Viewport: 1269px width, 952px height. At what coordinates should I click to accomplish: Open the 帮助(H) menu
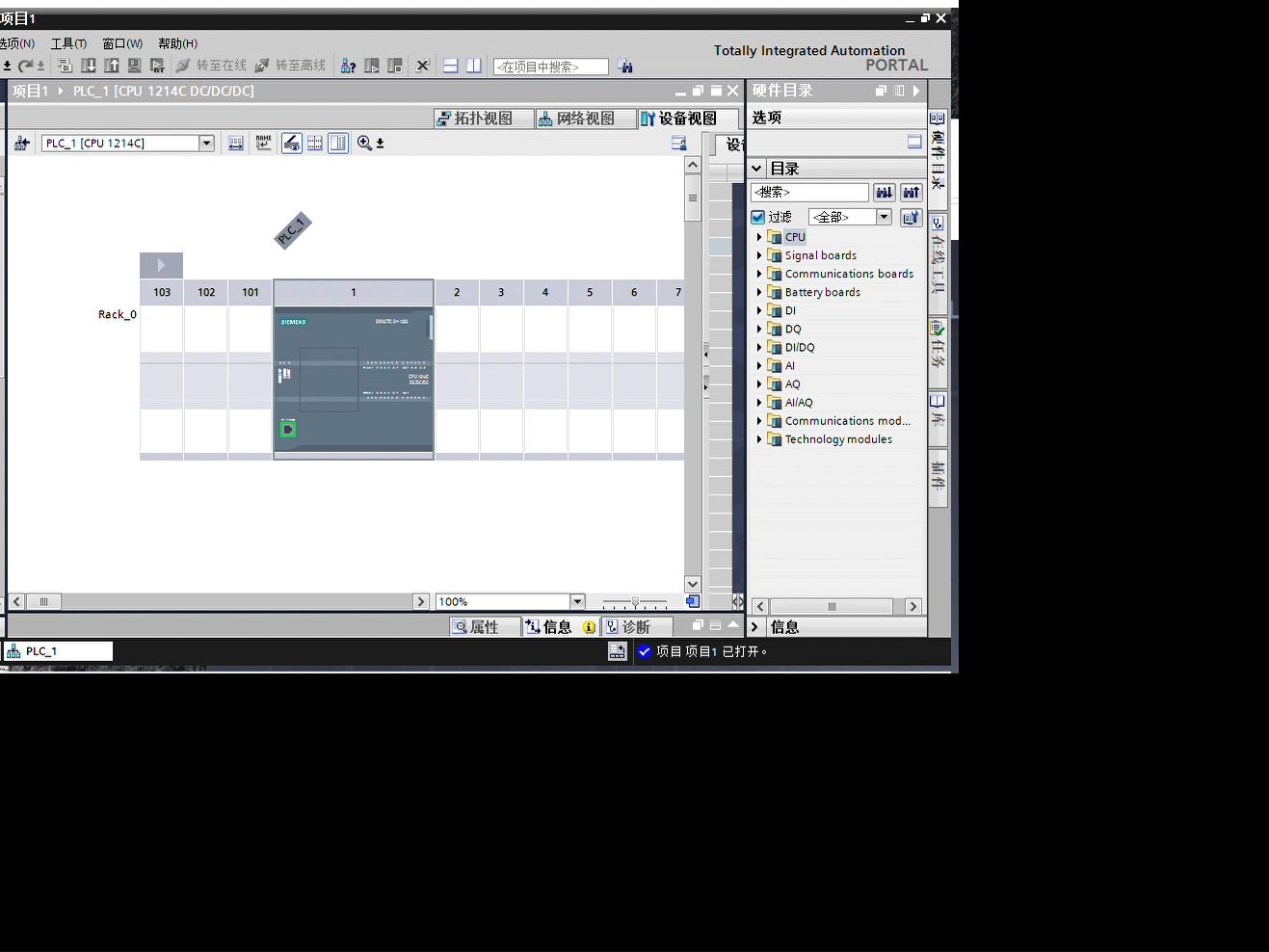(x=177, y=43)
